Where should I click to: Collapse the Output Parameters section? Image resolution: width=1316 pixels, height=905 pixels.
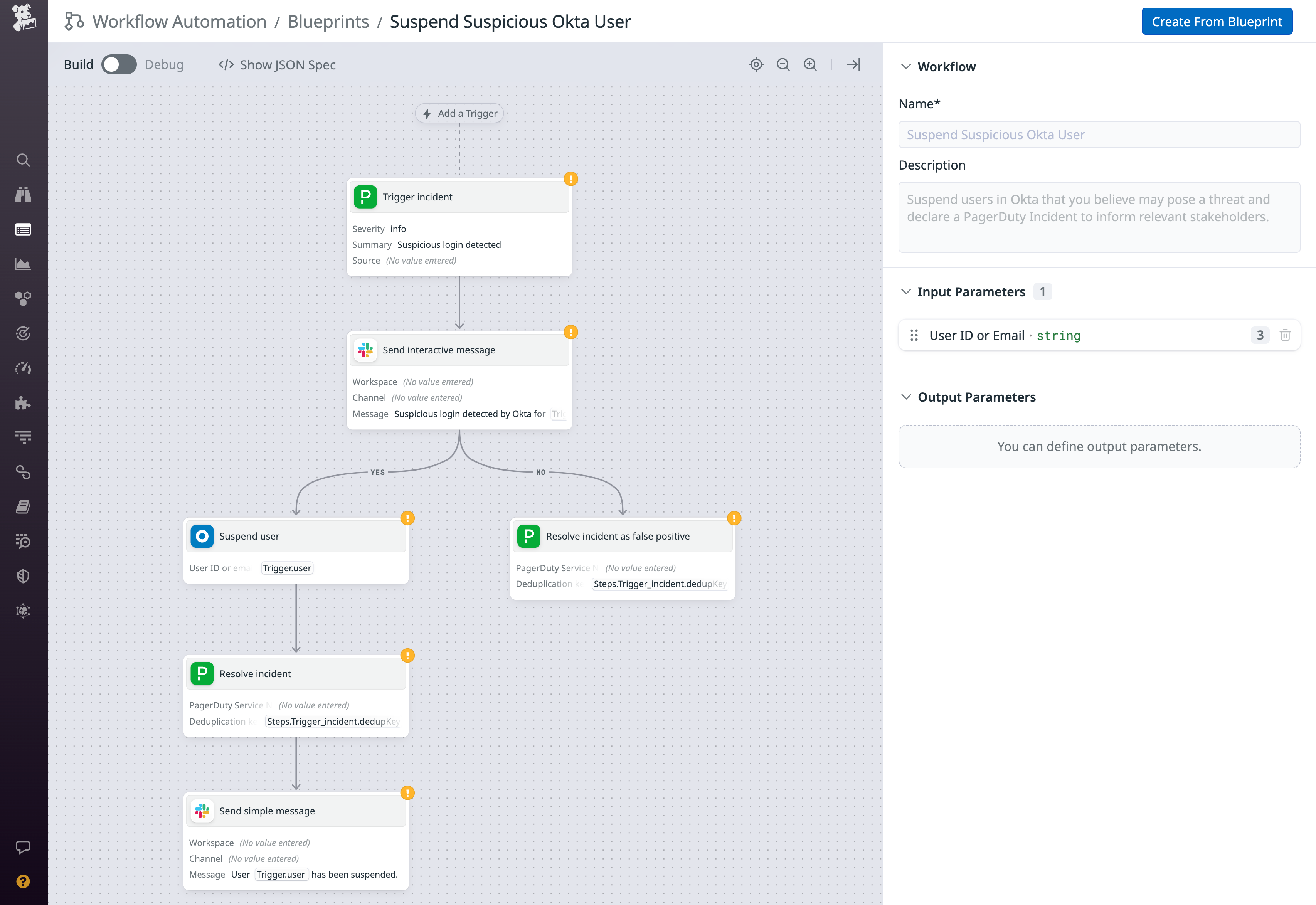906,397
